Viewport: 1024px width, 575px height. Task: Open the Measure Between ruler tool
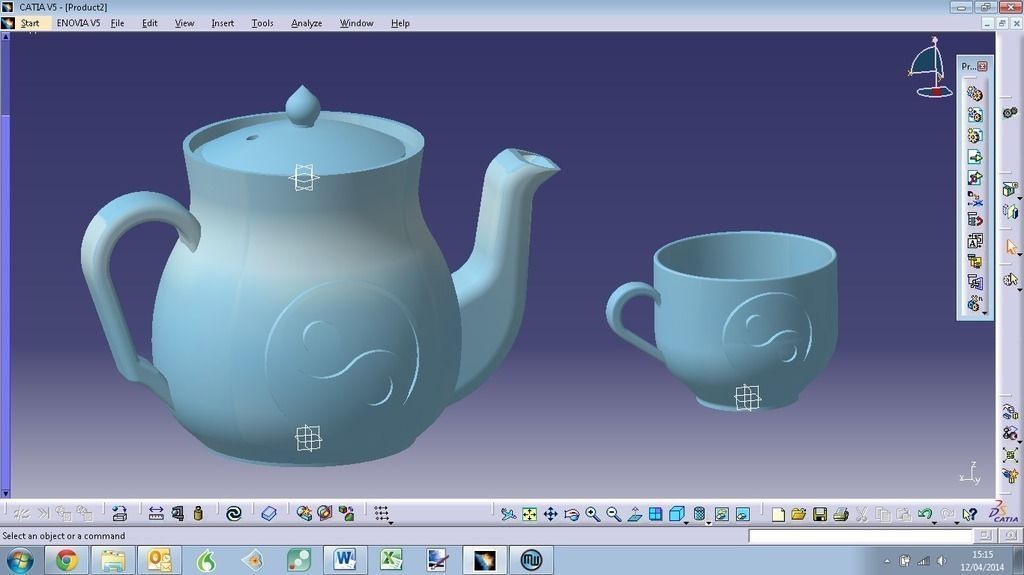click(x=156, y=513)
